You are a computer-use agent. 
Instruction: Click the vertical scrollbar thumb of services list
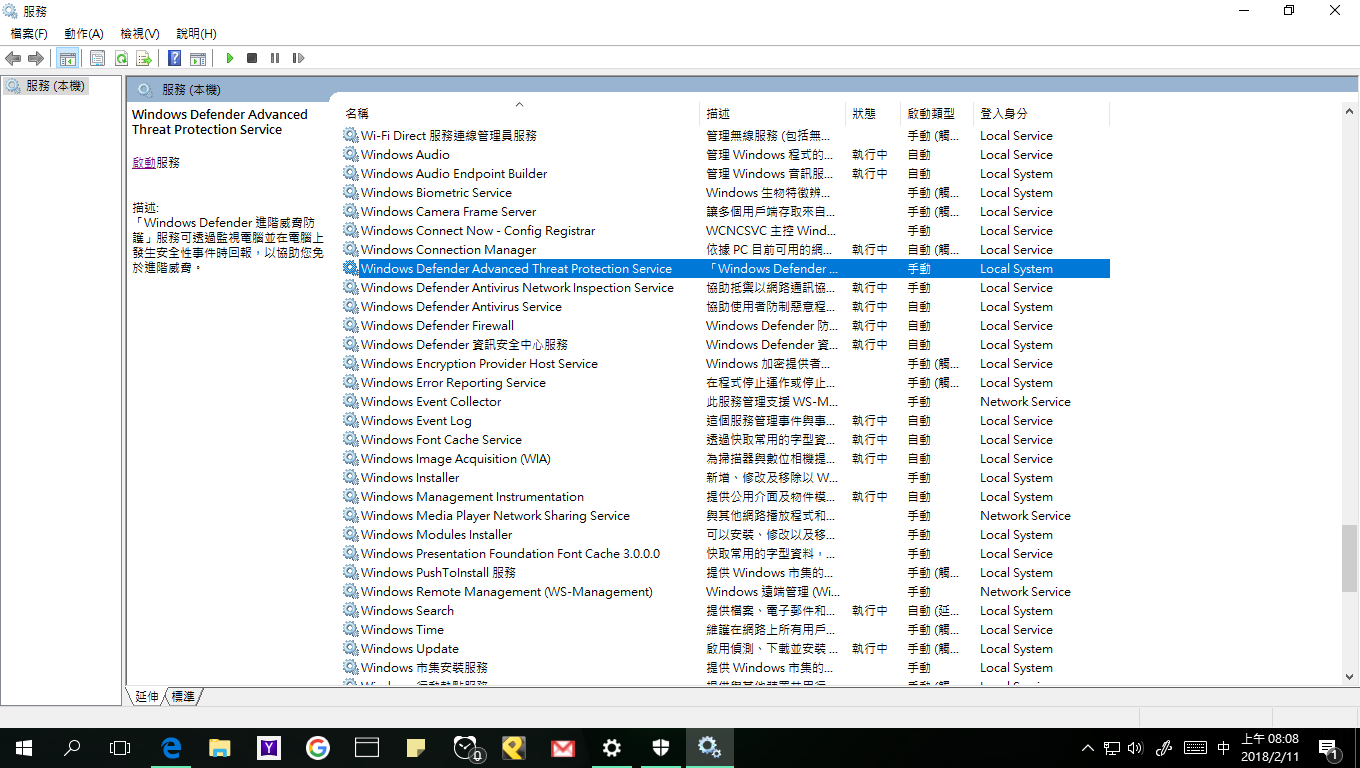pos(1349,558)
